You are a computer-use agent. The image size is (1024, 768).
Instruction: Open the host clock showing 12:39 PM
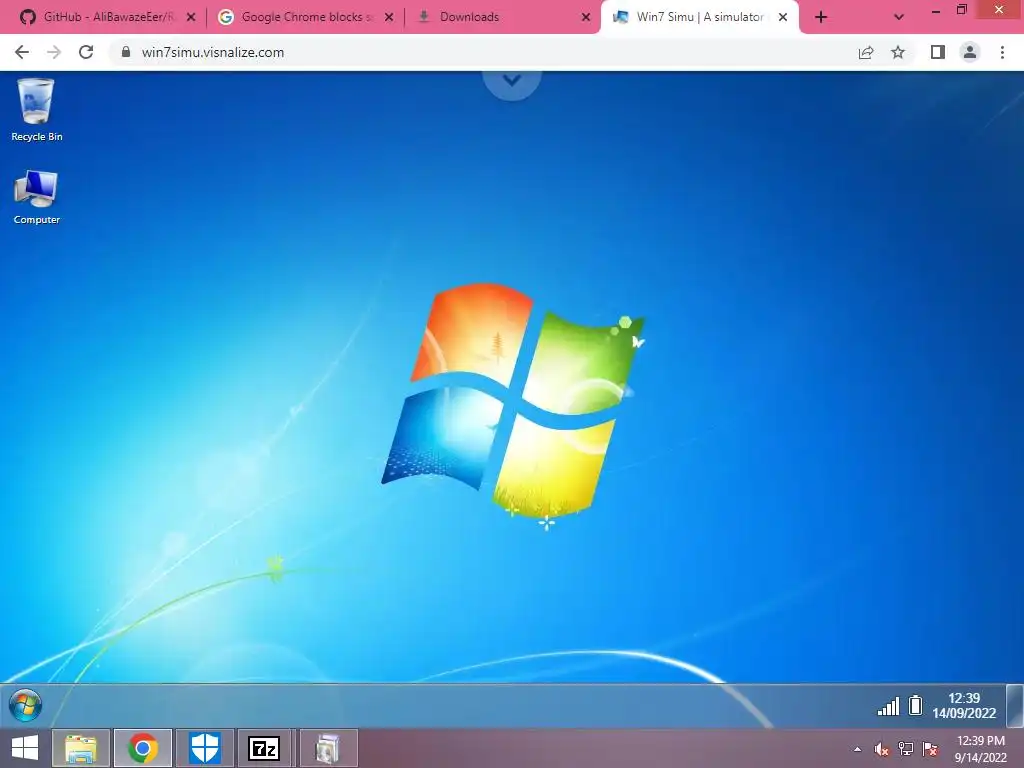[x=980, y=749]
